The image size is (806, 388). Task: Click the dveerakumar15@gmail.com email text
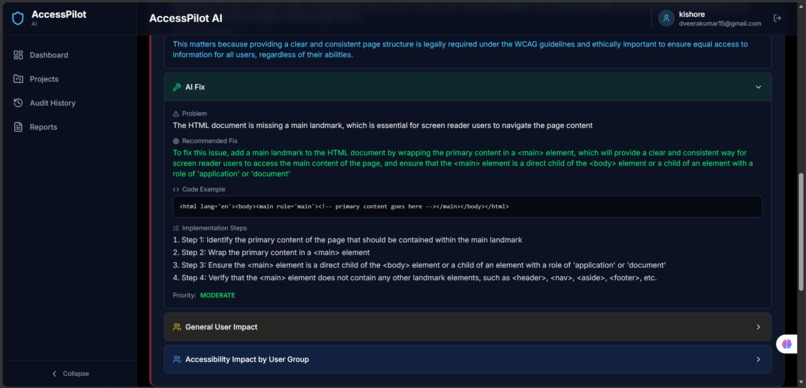click(720, 24)
